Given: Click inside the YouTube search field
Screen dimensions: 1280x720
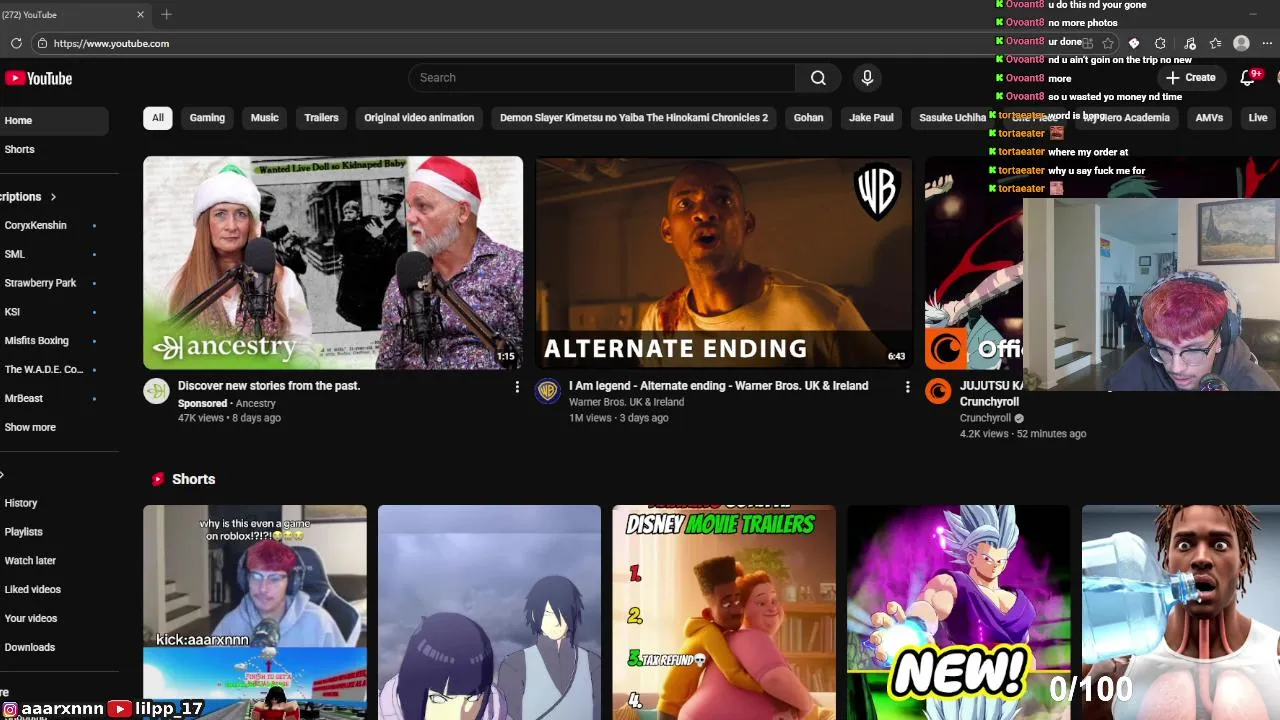Looking at the screenshot, I should pos(602,78).
